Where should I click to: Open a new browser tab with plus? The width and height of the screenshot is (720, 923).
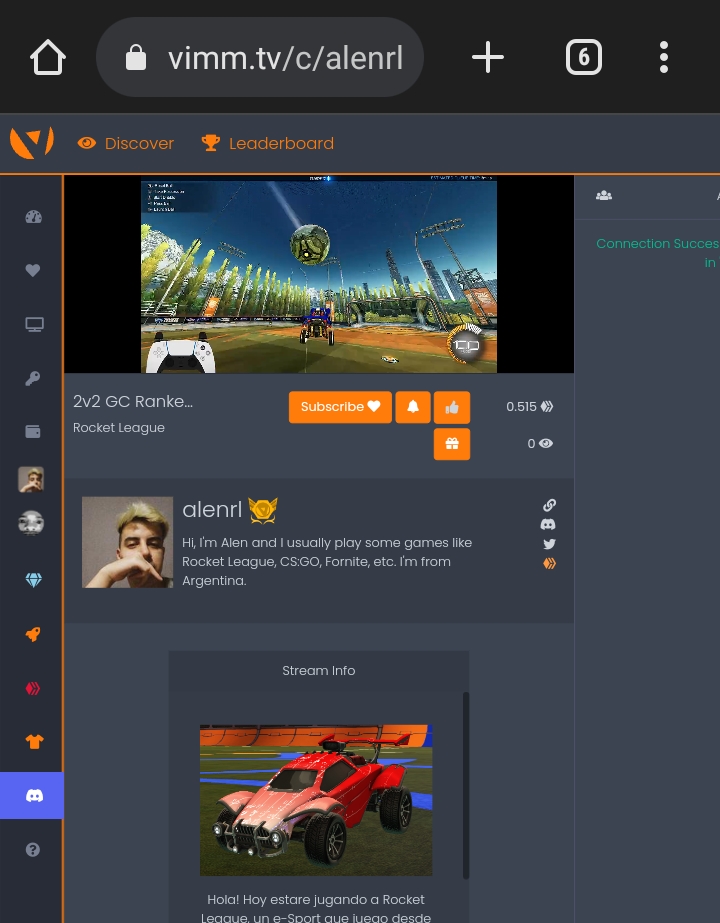tap(487, 57)
